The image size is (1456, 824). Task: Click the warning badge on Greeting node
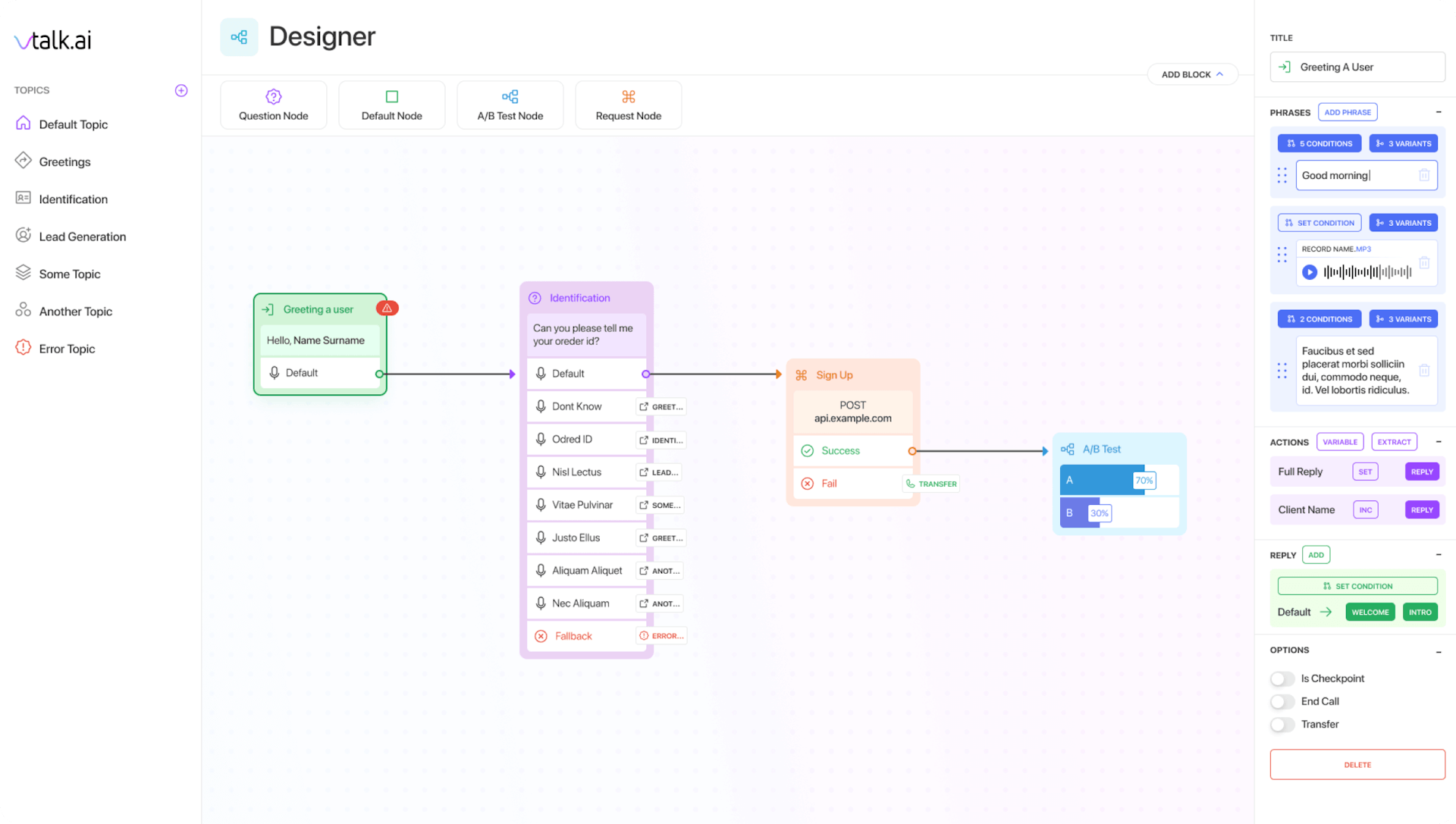pyautogui.click(x=387, y=309)
